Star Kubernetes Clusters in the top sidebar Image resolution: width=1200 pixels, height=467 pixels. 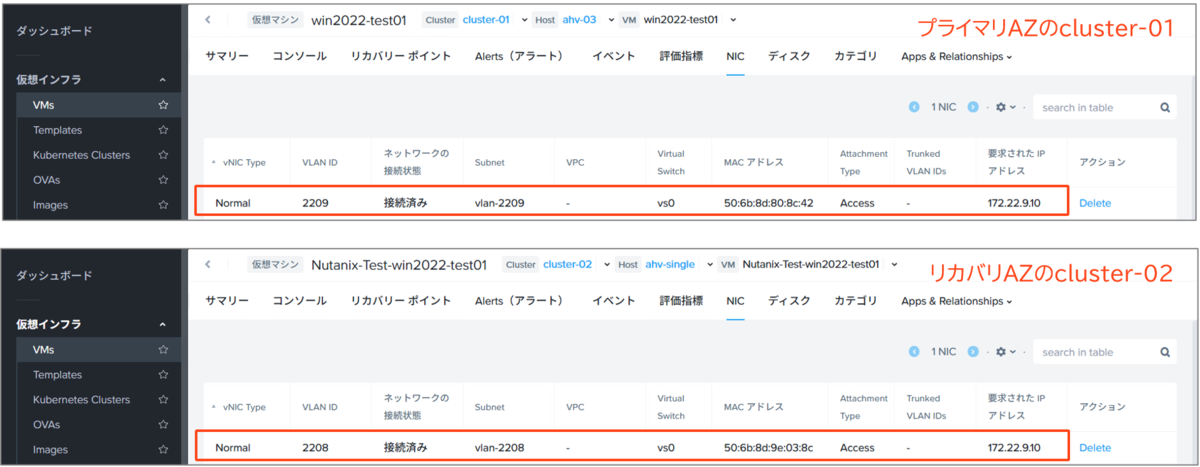point(163,155)
